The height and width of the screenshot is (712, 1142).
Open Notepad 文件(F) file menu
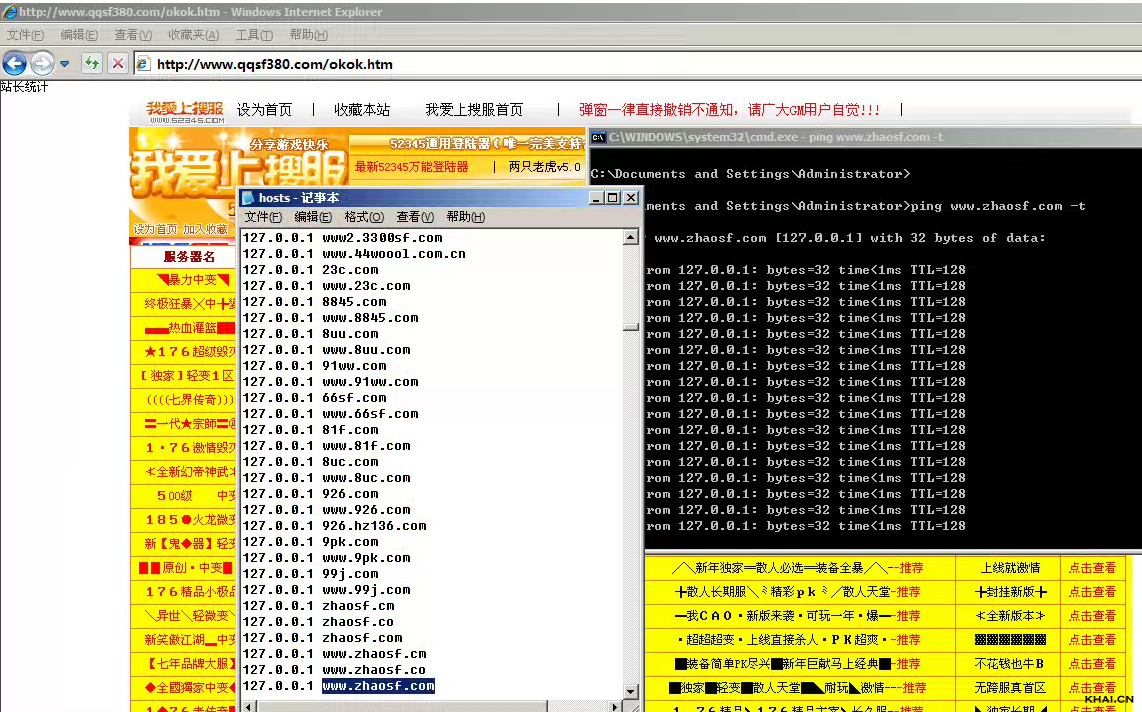pos(263,217)
